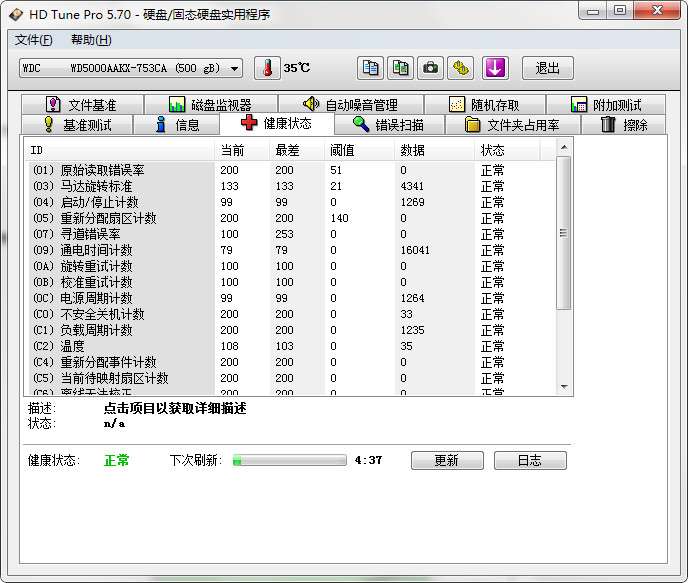
Task: Click the next refresh progress bar
Action: (289, 460)
